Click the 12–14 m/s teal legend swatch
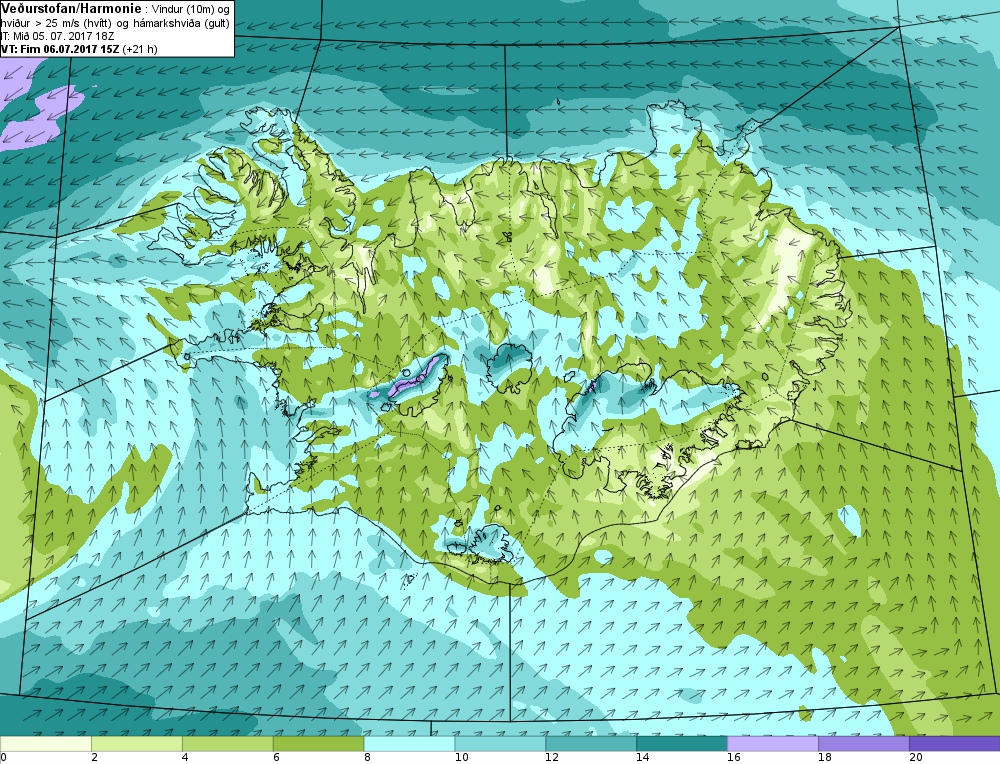1000x764 pixels. (x=591, y=744)
